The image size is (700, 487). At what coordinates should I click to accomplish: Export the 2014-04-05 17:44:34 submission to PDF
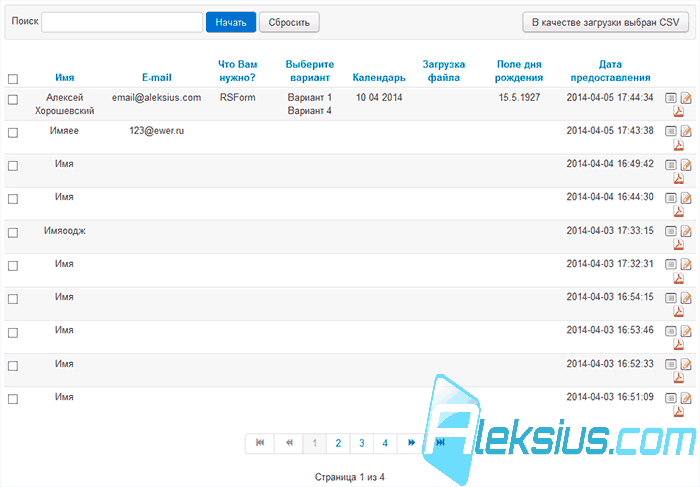point(679,111)
